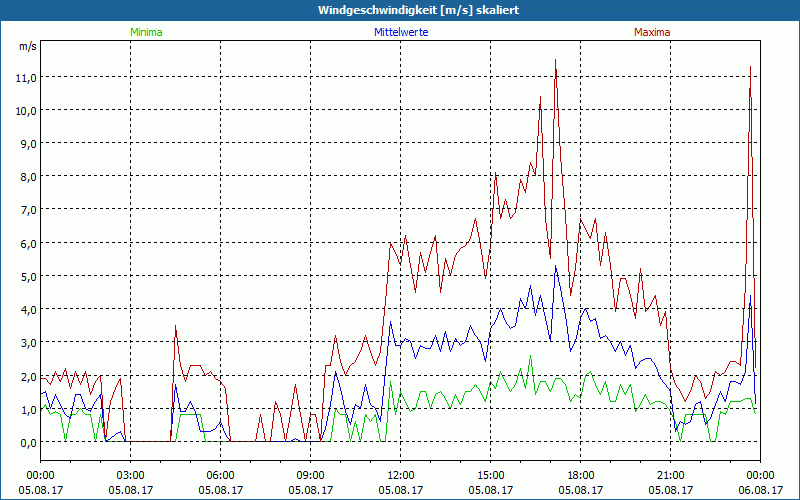Screen dimensions: 800x500
Task: Click the red Maxima legend label
Action: (x=652, y=32)
